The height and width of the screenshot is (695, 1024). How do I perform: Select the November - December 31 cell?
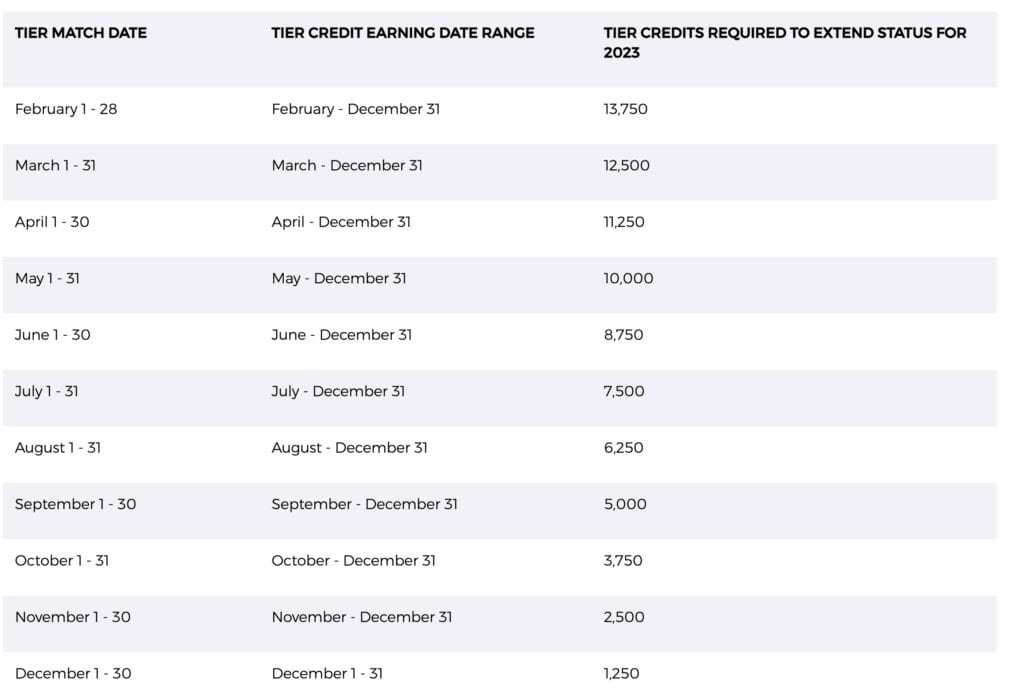pos(361,617)
